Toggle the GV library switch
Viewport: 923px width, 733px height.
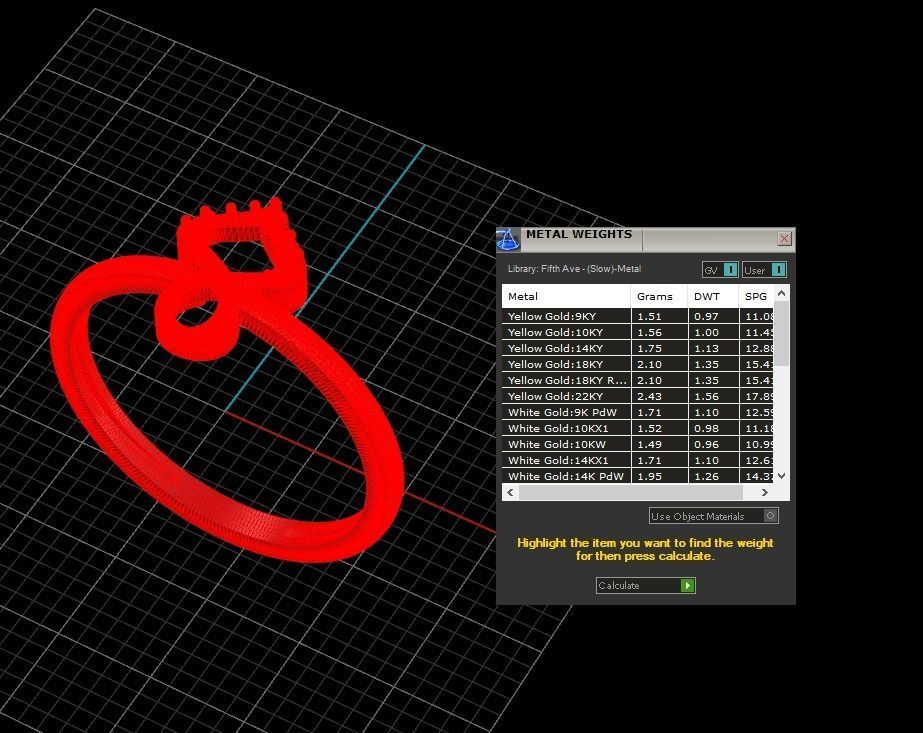(x=719, y=270)
